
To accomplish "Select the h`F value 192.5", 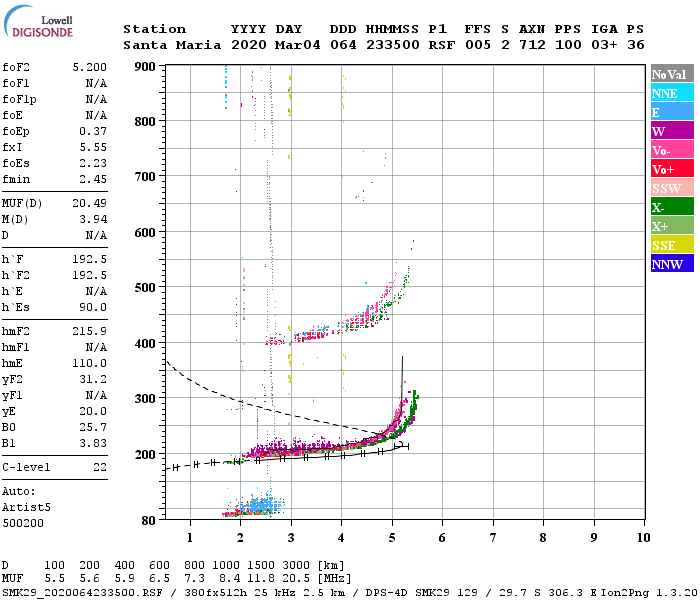I will tap(90, 259).
